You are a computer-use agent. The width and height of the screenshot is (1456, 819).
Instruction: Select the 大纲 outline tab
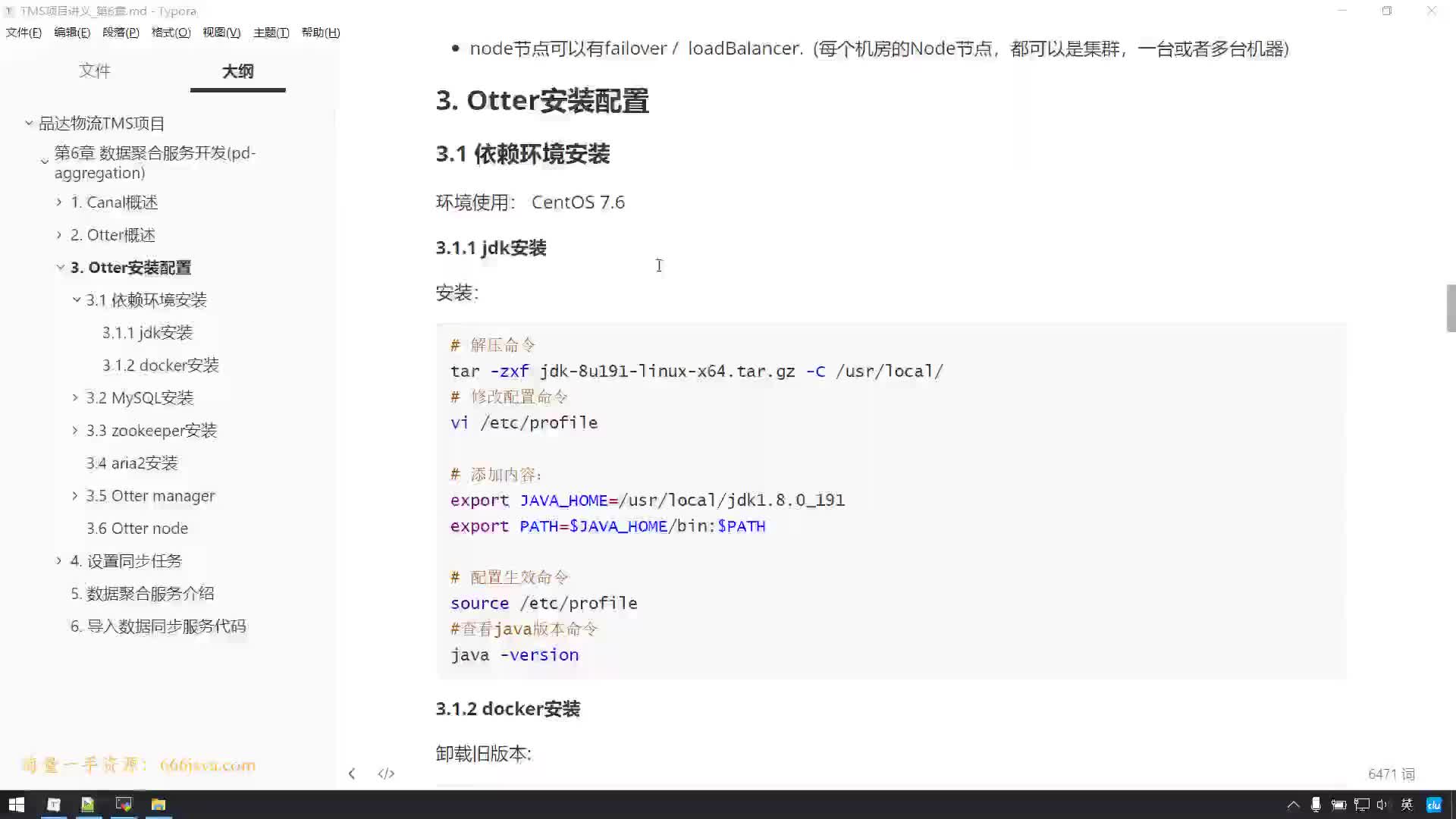(237, 71)
